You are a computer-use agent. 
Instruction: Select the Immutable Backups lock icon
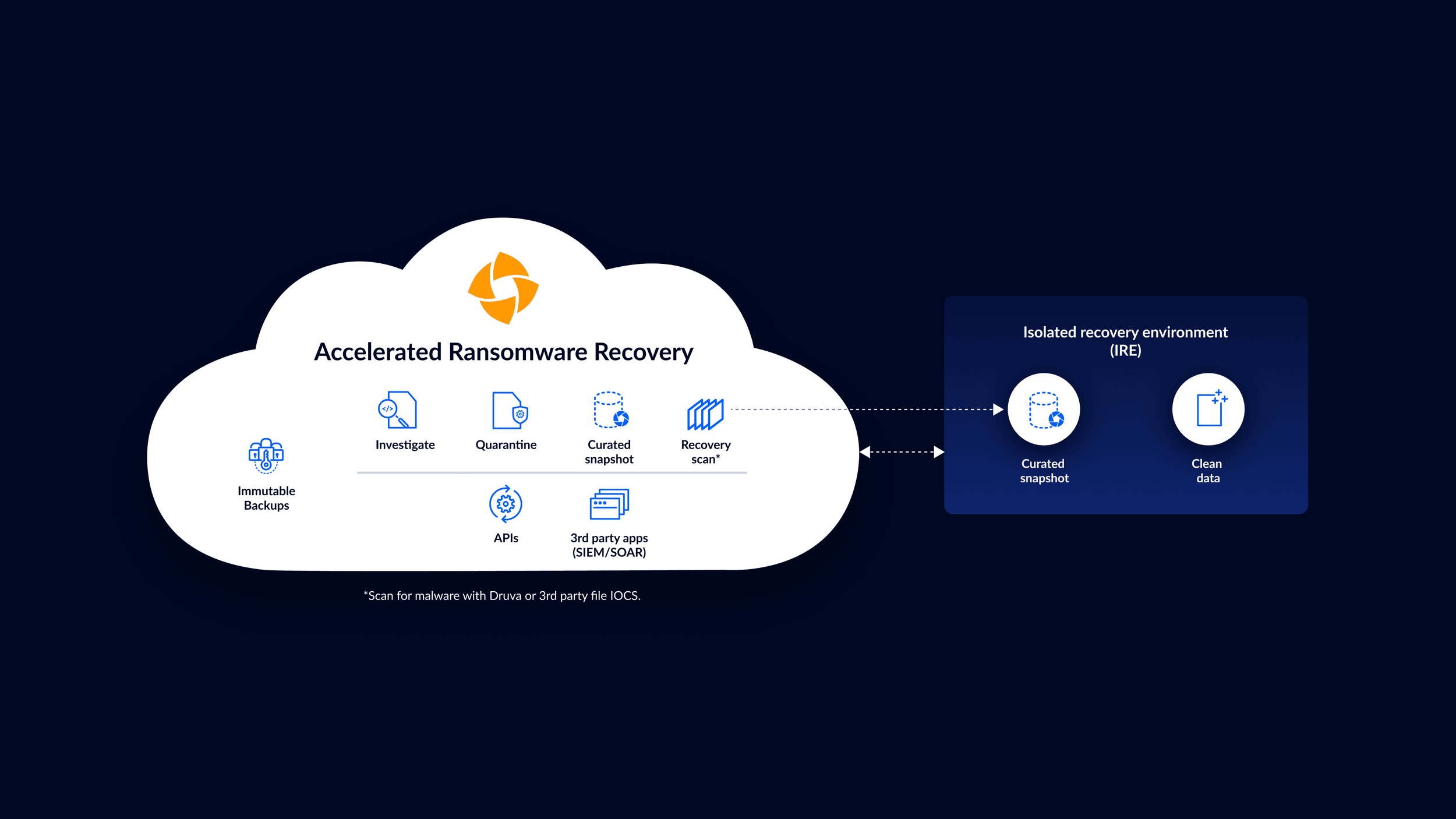pyautogui.click(x=266, y=456)
